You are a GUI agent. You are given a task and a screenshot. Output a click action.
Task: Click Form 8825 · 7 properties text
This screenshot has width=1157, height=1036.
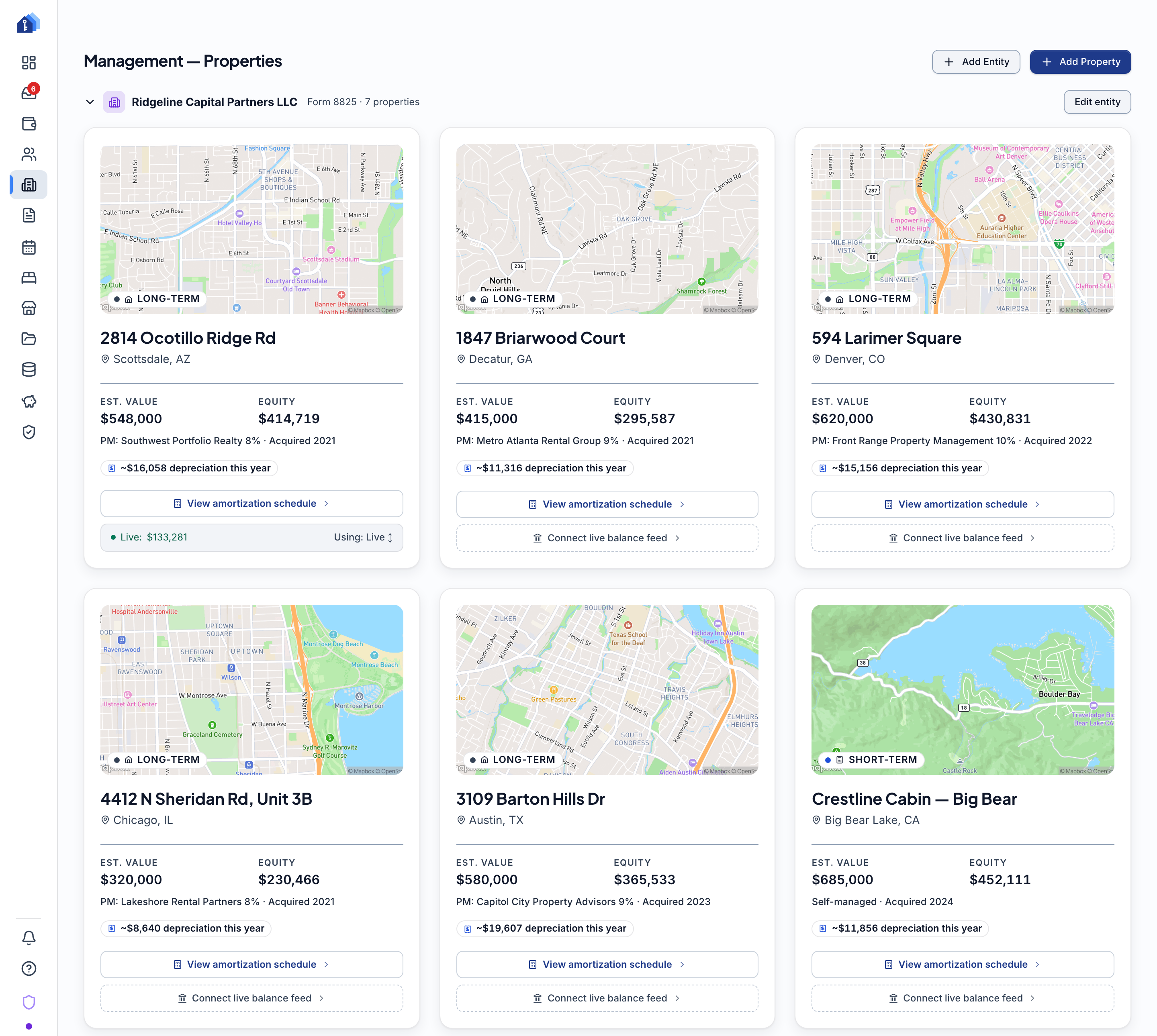coord(363,102)
